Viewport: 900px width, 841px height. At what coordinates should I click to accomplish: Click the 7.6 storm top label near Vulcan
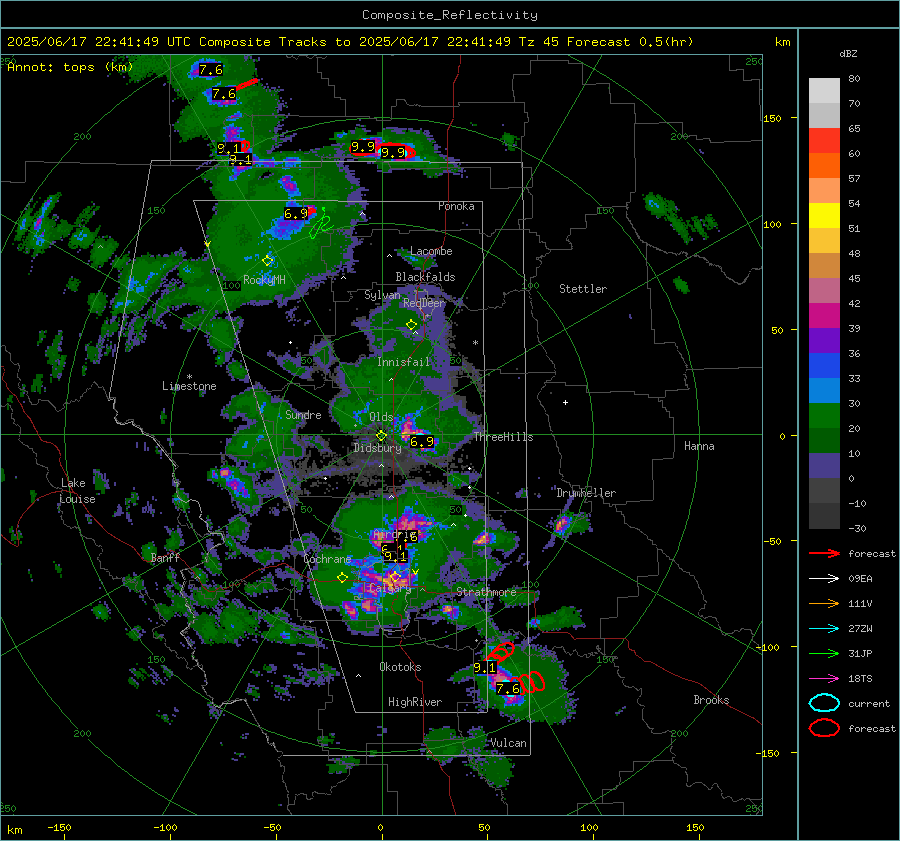[x=507, y=688]
